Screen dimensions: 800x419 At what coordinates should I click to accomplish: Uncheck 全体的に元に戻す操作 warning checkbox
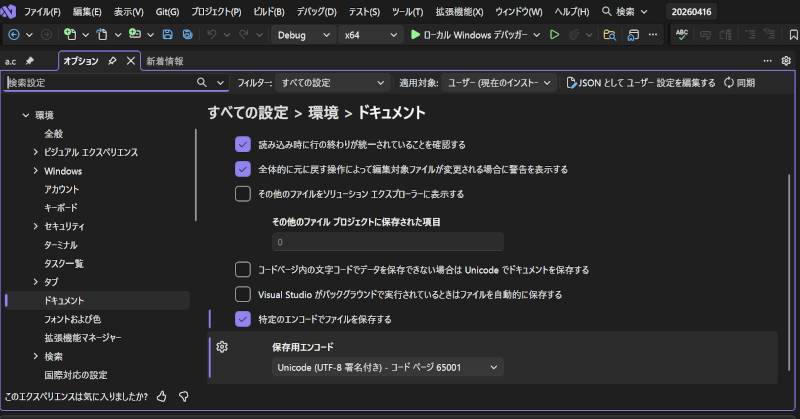(243, 169)
